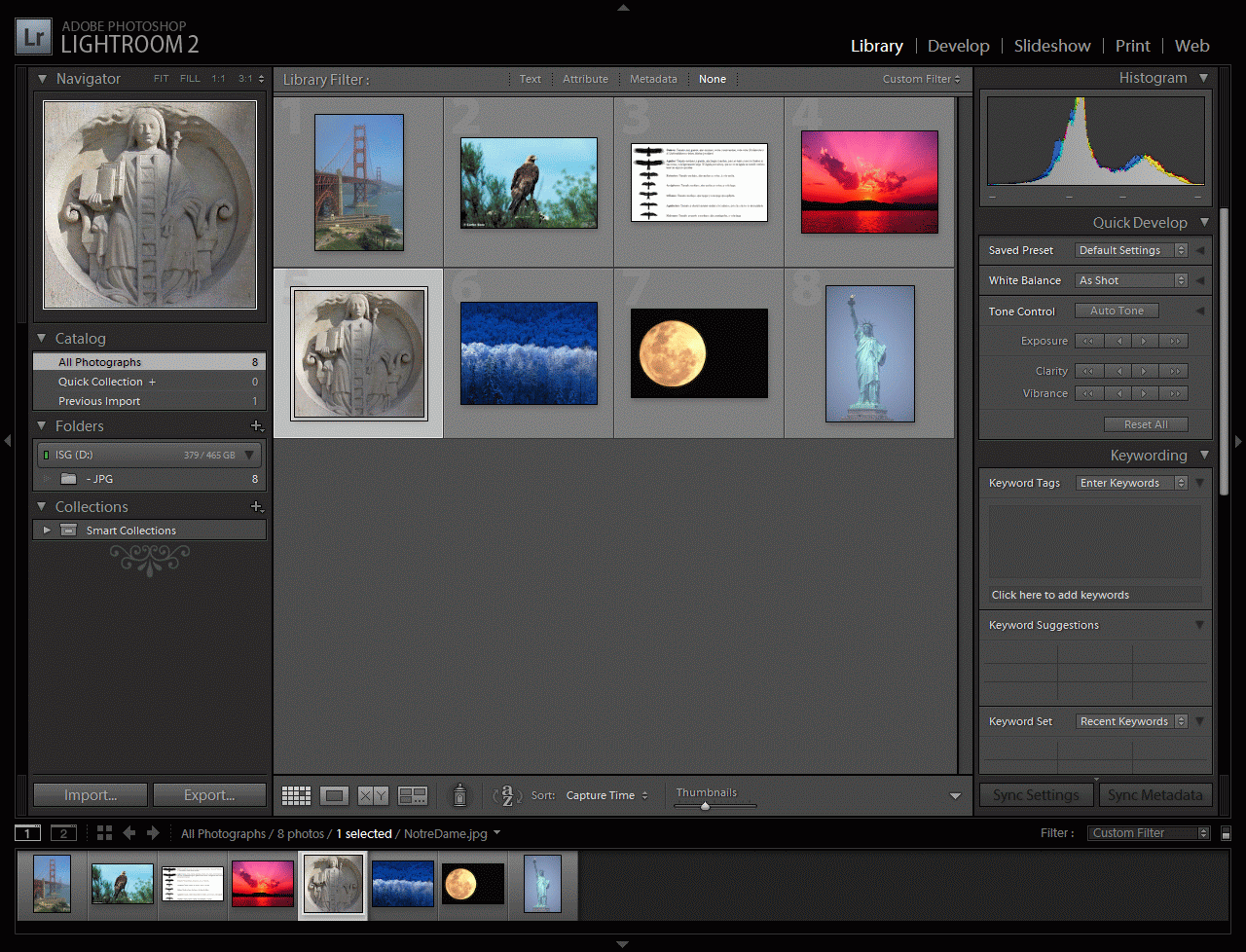Enable Attribute library filter
The image size is (1246, 952).
click(585, 79)
